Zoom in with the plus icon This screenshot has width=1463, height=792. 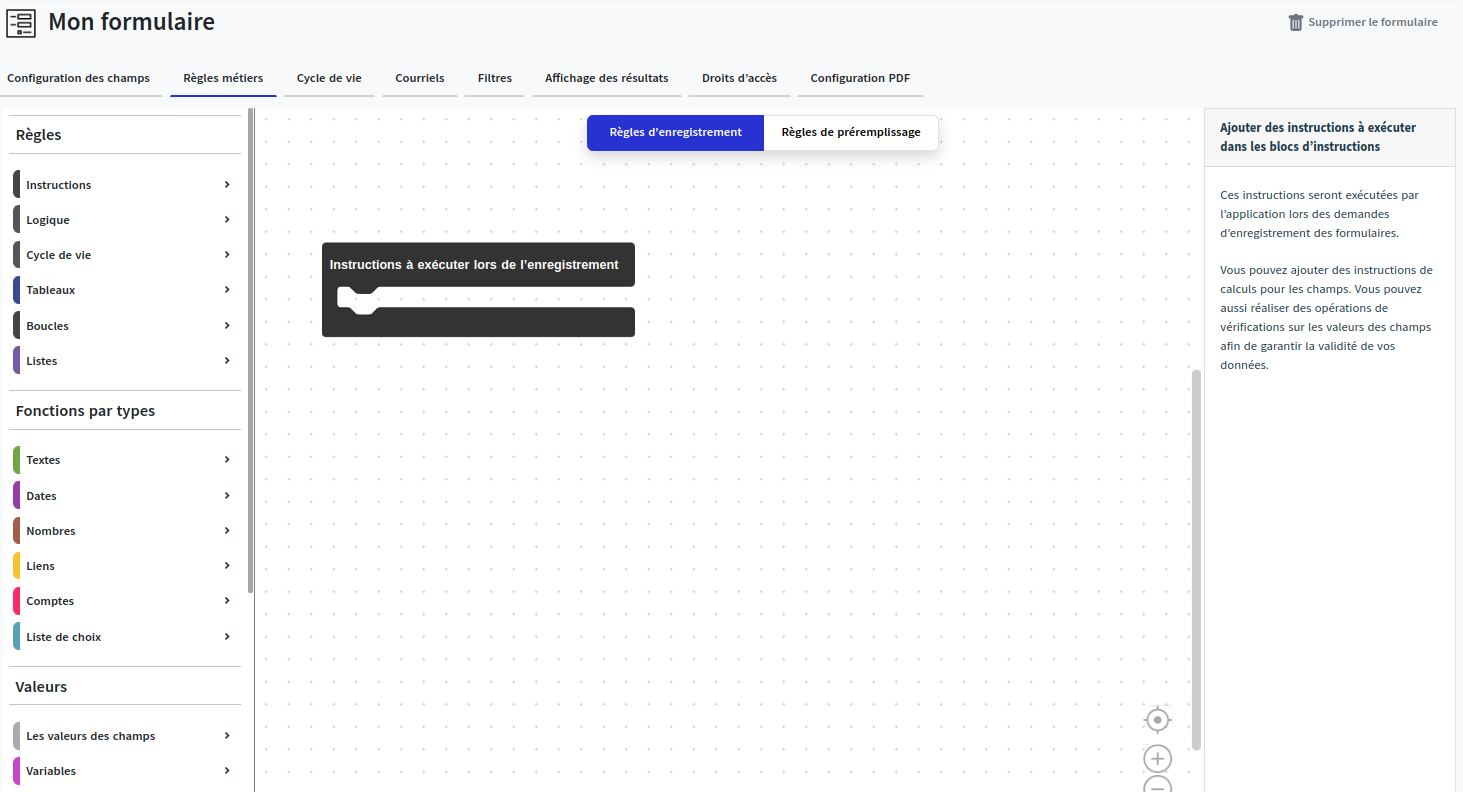[1157, 759]
